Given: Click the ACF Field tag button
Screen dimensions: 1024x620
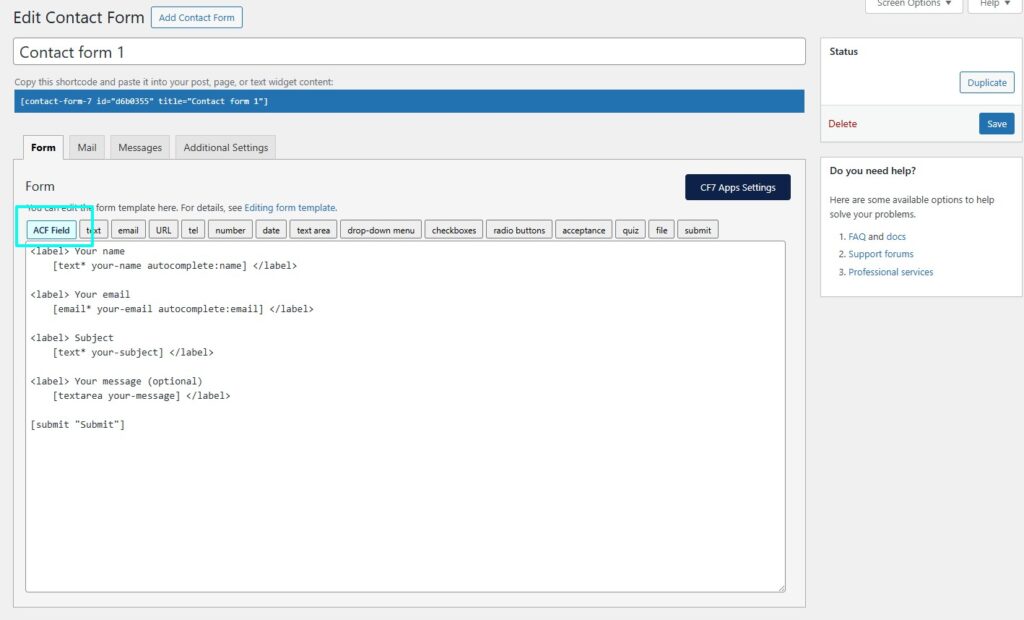Looking at the screenshot, I should point(51,230).
